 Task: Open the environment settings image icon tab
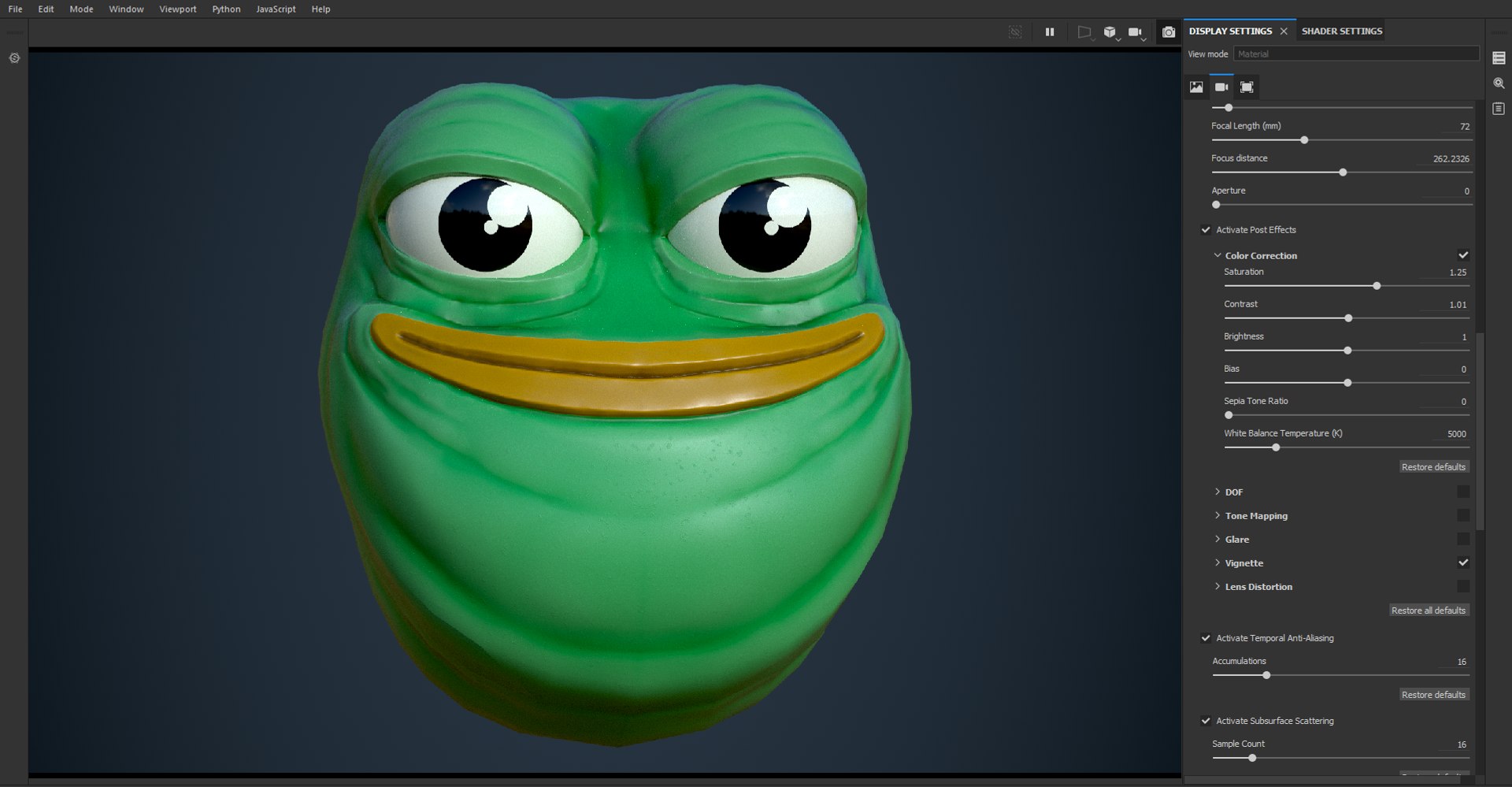tap(1196, 87)
